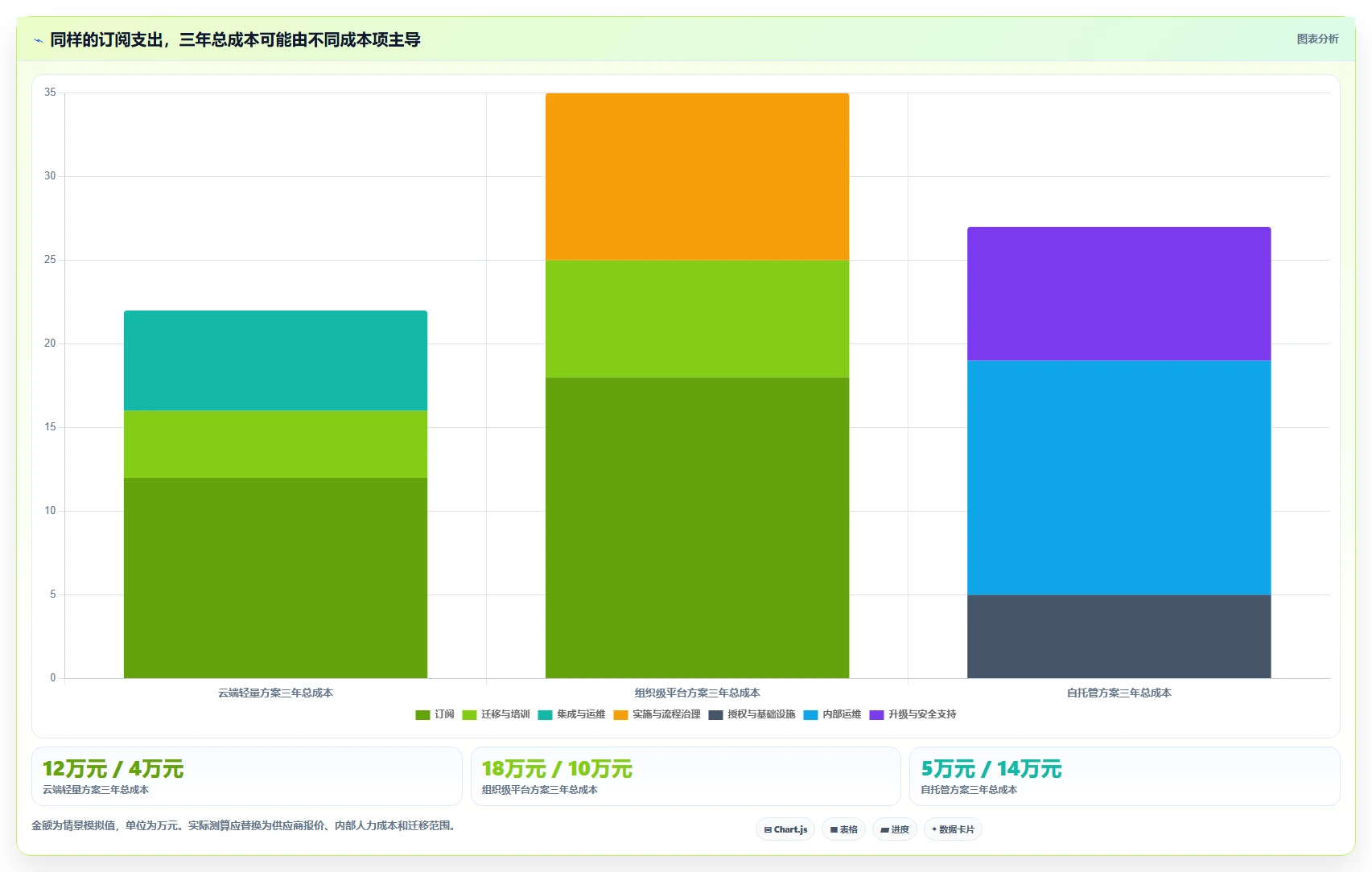Toggle the 实施与流程治理 legend entry

point(657,714)
